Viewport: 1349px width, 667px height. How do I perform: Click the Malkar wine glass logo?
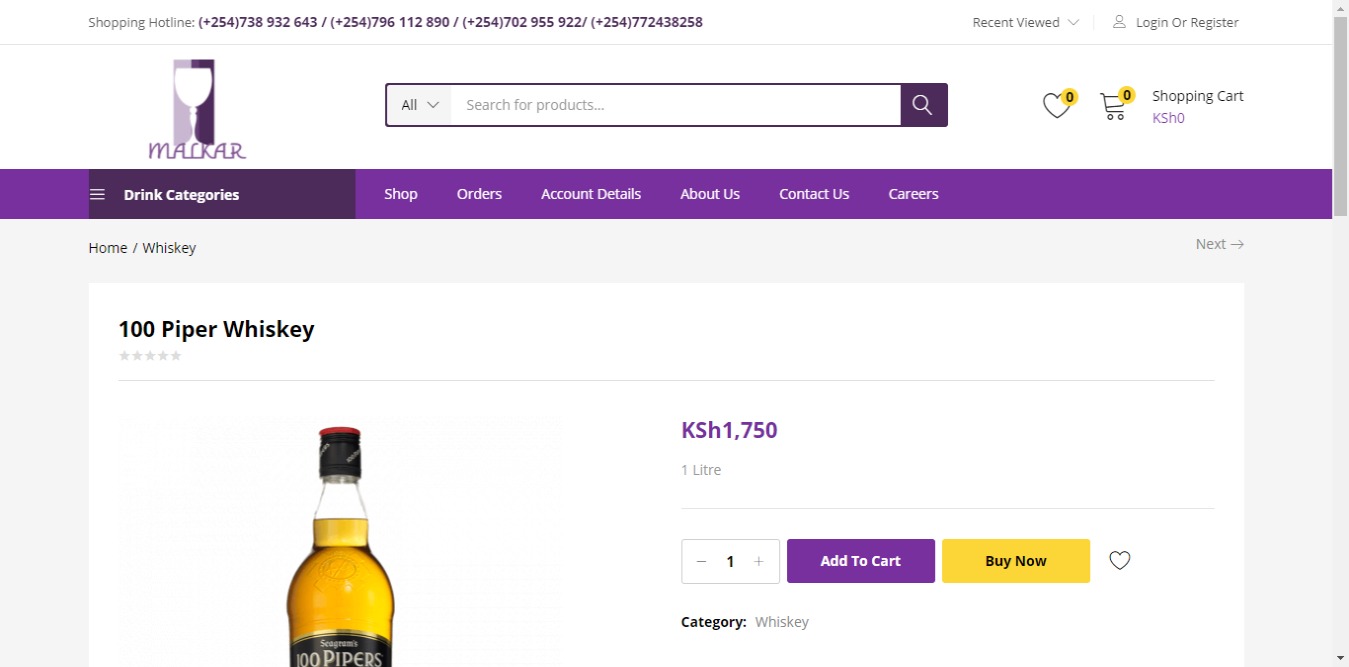click(197, 110)
